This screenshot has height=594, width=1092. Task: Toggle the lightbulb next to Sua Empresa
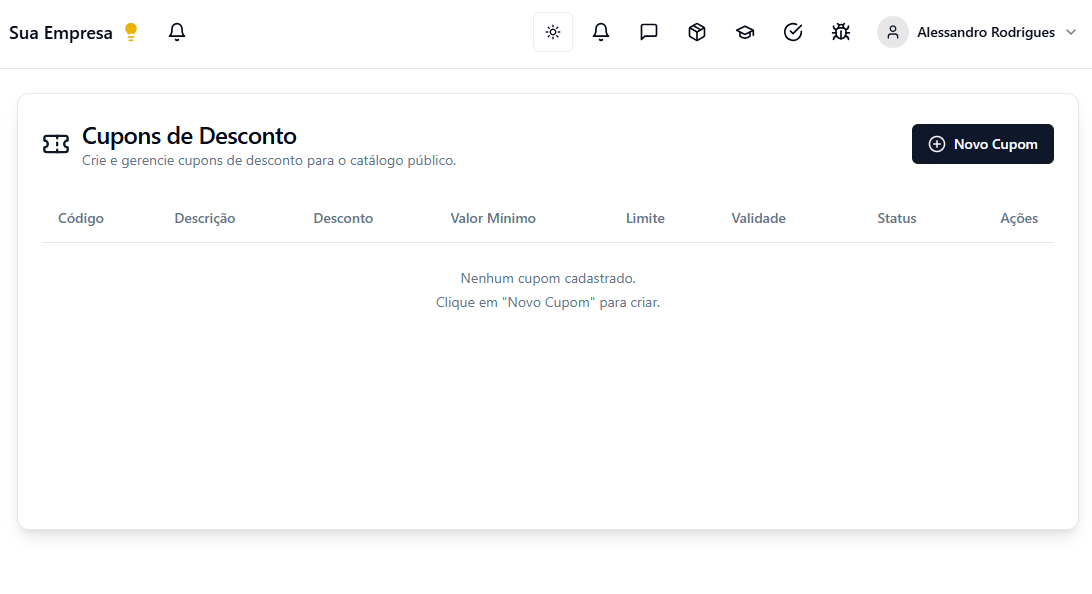pos(130,31)
